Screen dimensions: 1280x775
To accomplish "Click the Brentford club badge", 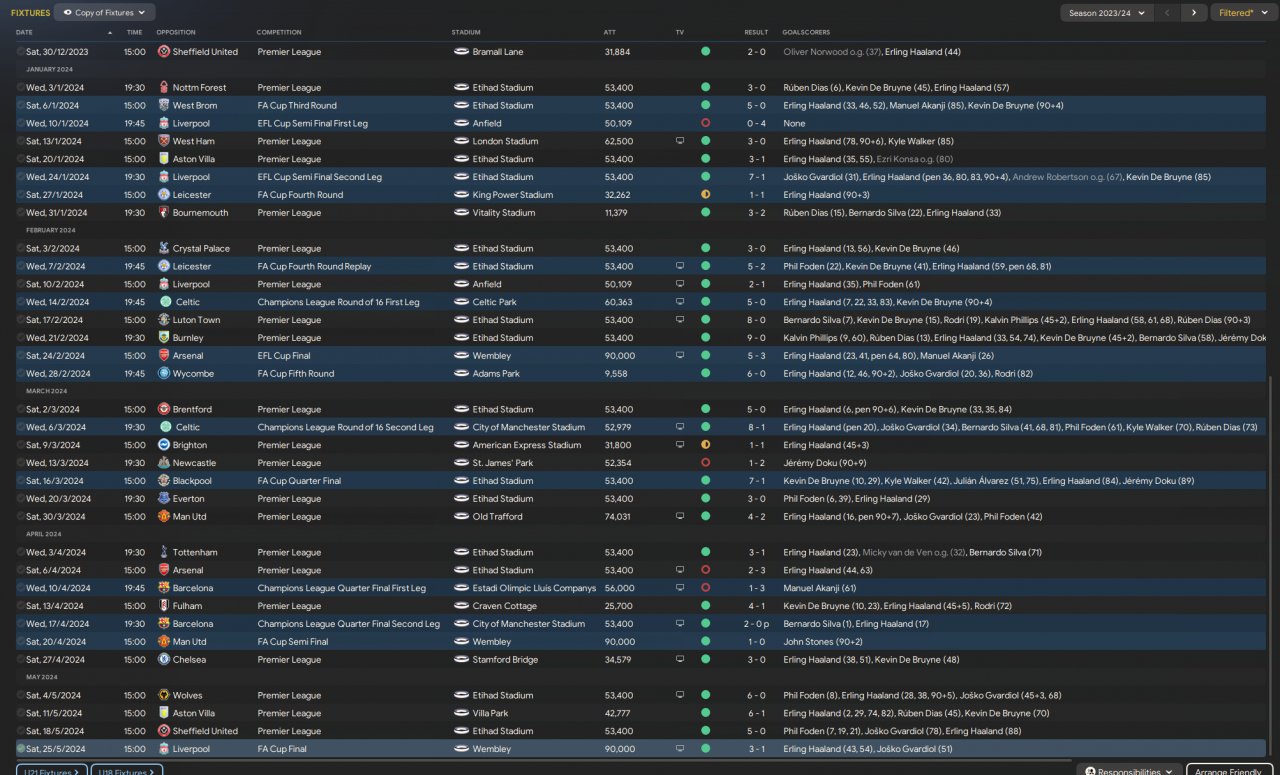I will pyautogui.click(x=164, y=410).
